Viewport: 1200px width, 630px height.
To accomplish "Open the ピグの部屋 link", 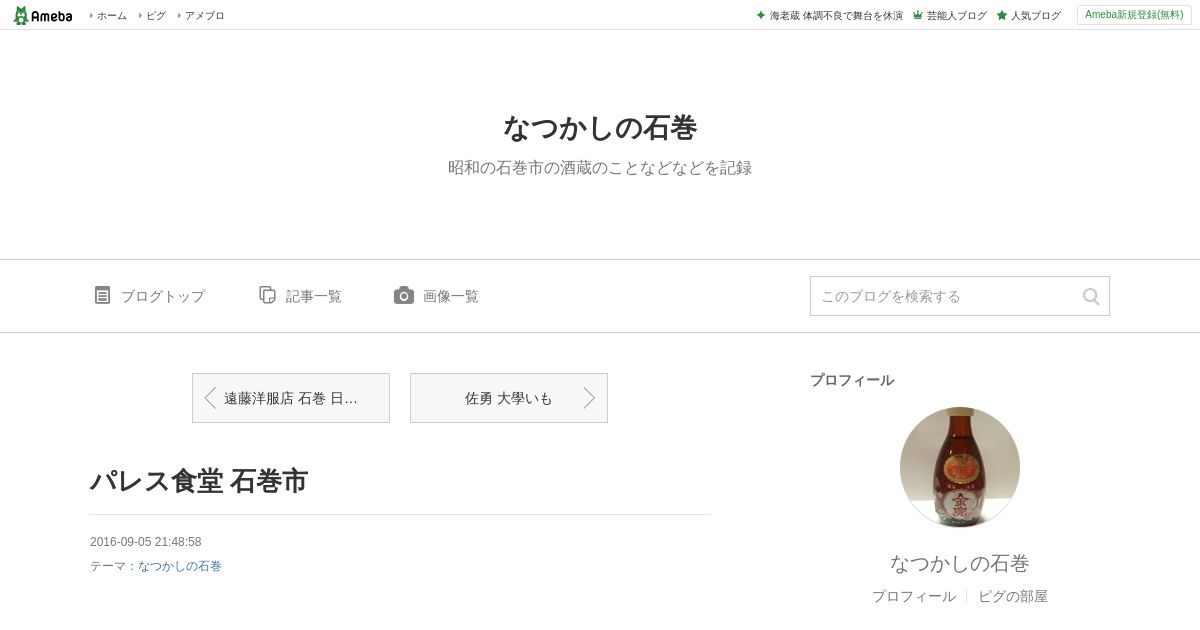I will (x=1013, y=596).
